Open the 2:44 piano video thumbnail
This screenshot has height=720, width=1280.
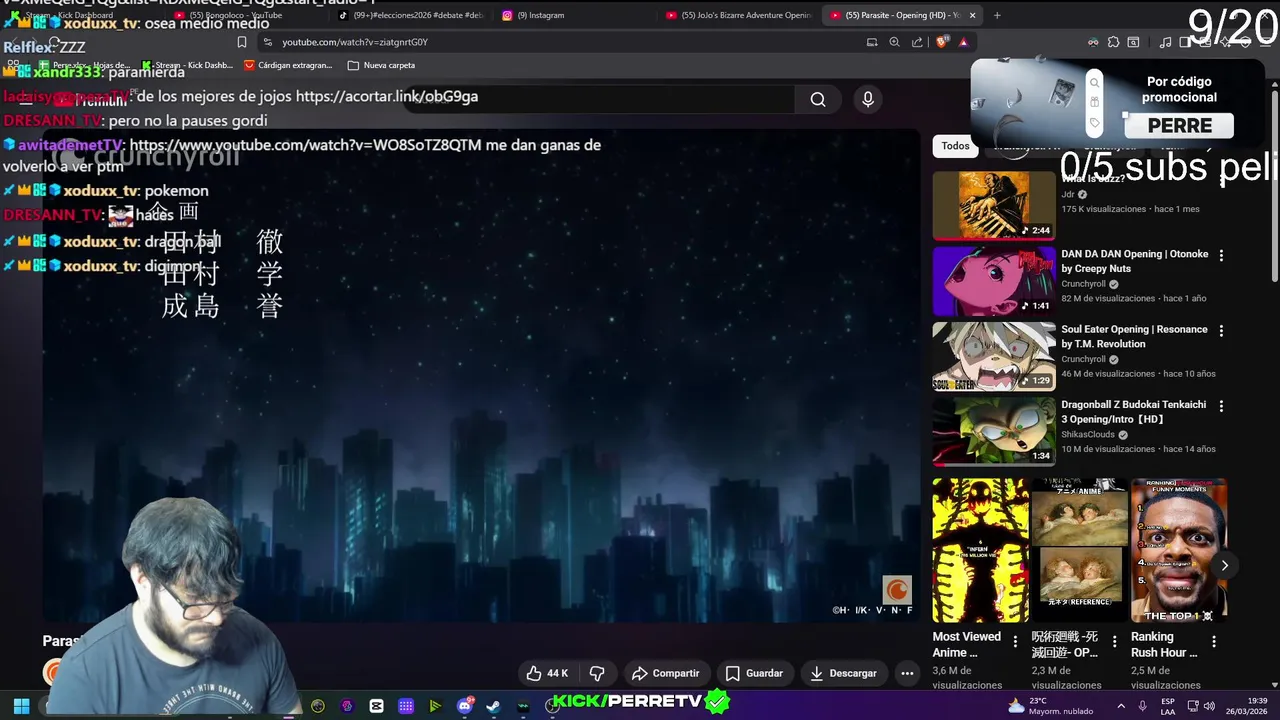994,205
